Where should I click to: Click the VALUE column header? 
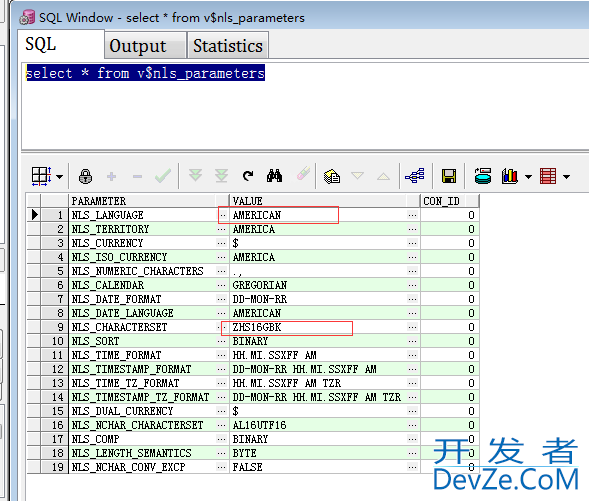click(x=325, y=201)
